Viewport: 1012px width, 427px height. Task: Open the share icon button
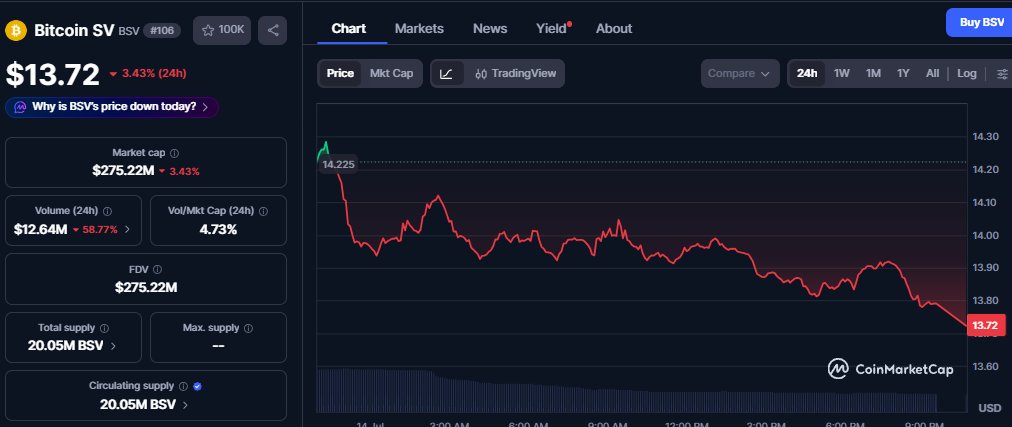272,30
